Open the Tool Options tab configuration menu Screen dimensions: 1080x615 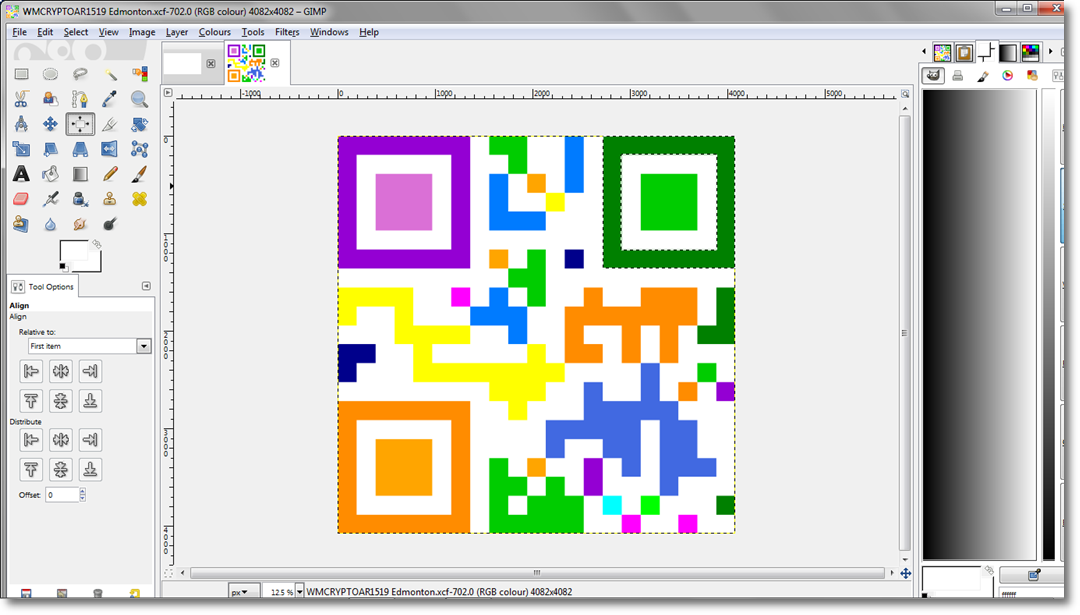[146, 286]
